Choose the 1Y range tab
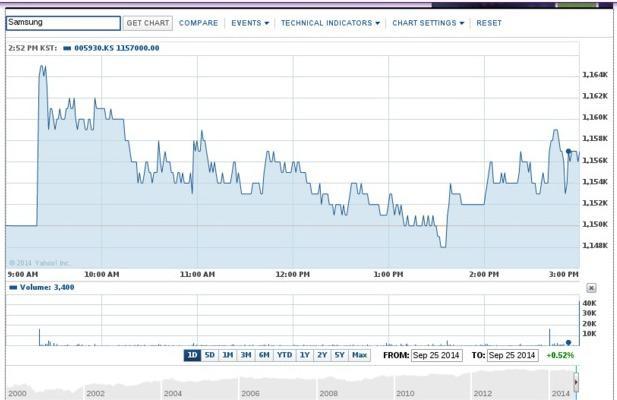Screen dimensions: 617x400 (x=305, y=355)
